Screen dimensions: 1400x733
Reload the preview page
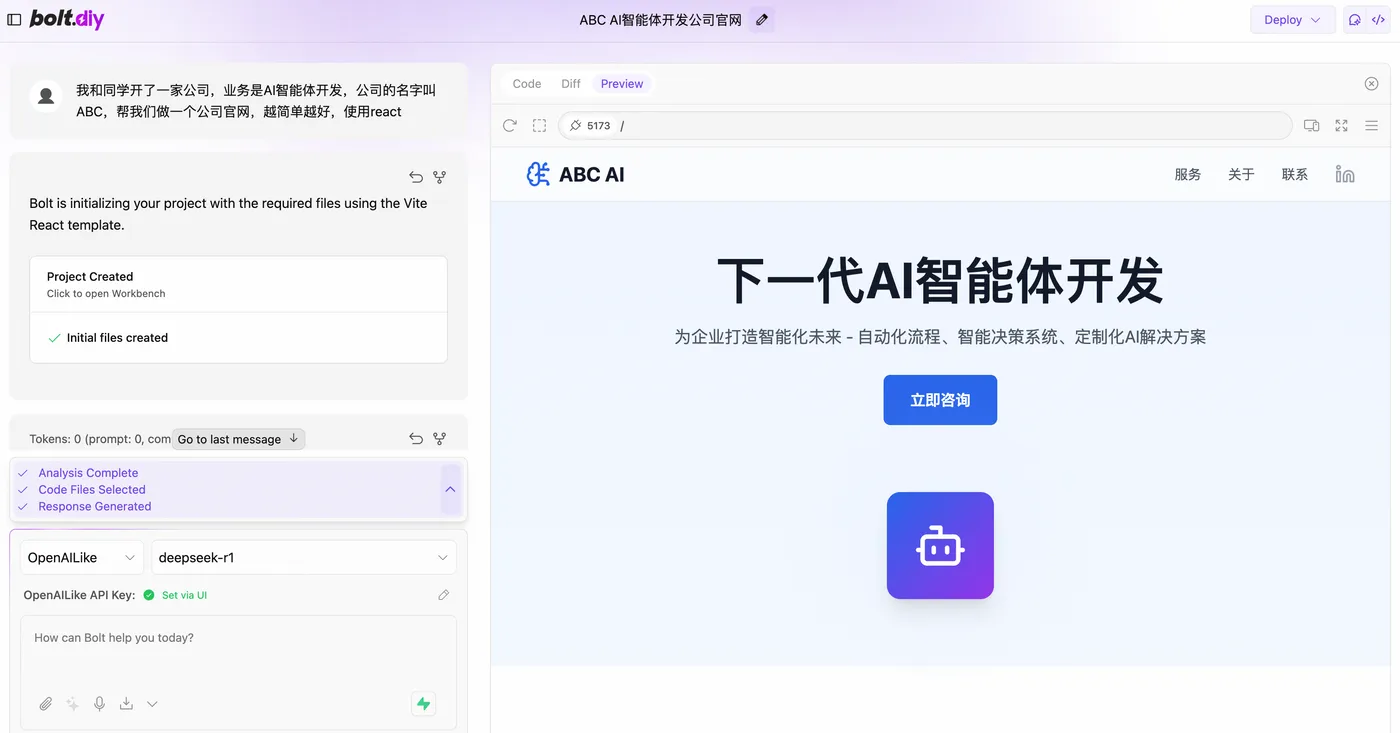(x=510, y=126)
